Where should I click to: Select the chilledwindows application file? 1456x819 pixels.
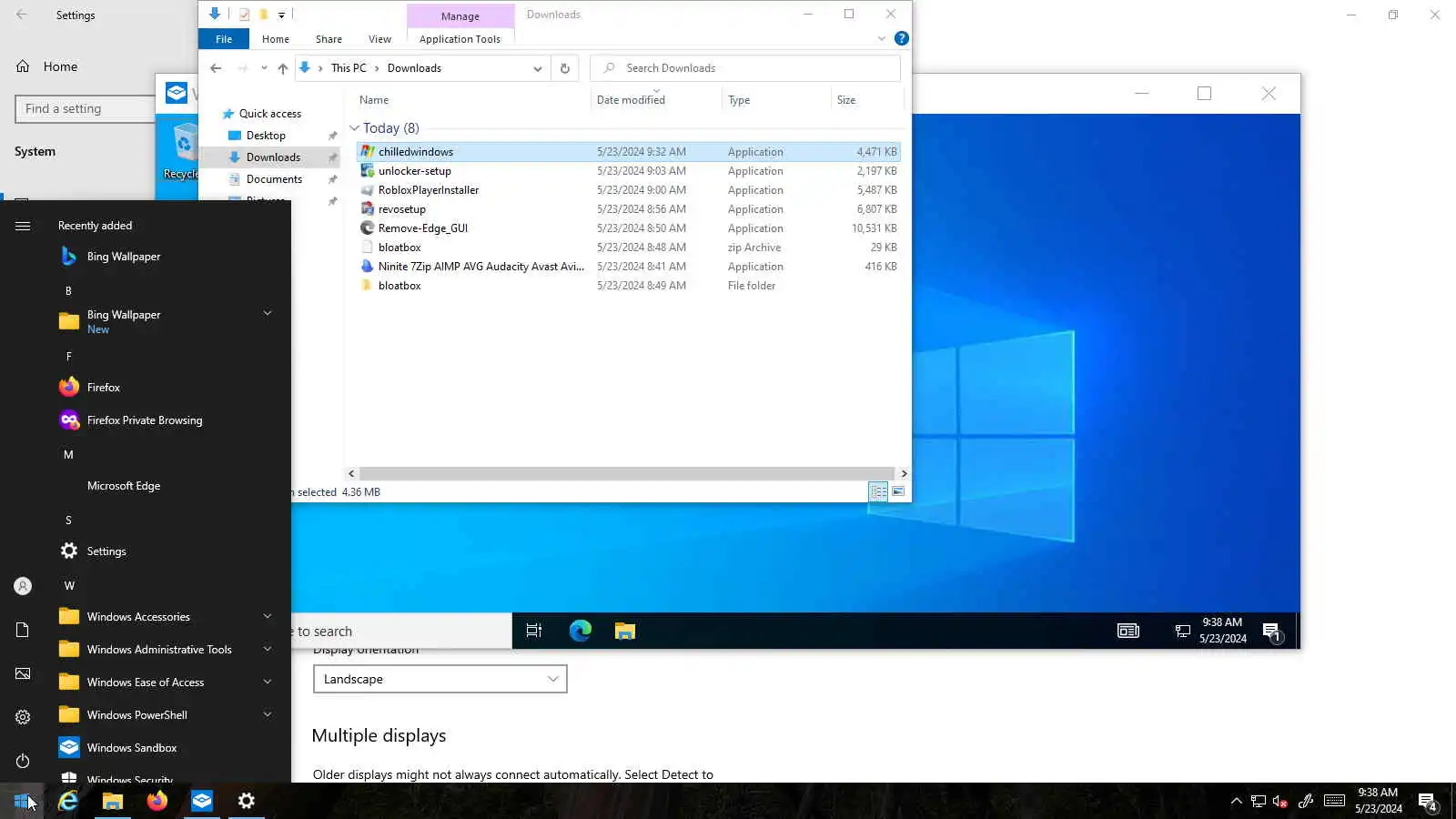coord(629,152)
